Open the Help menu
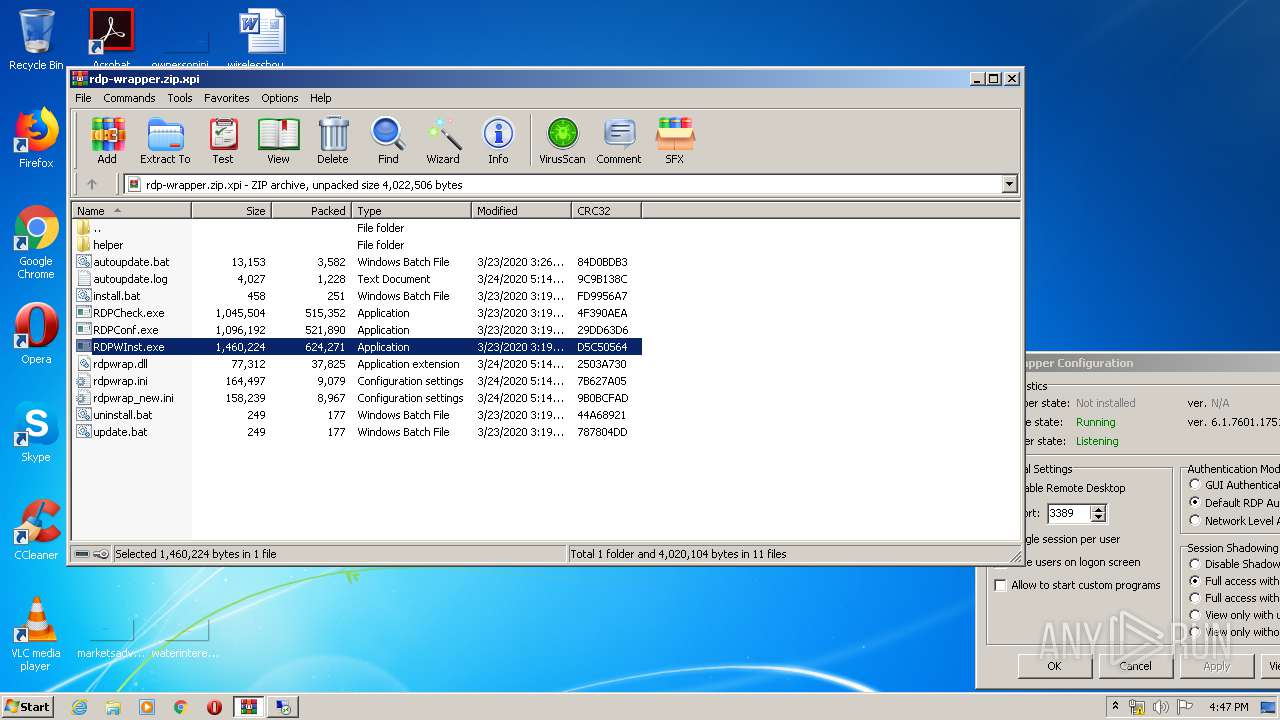The image size is (1280, 720). pyautogui.click(x=320, y=98)
